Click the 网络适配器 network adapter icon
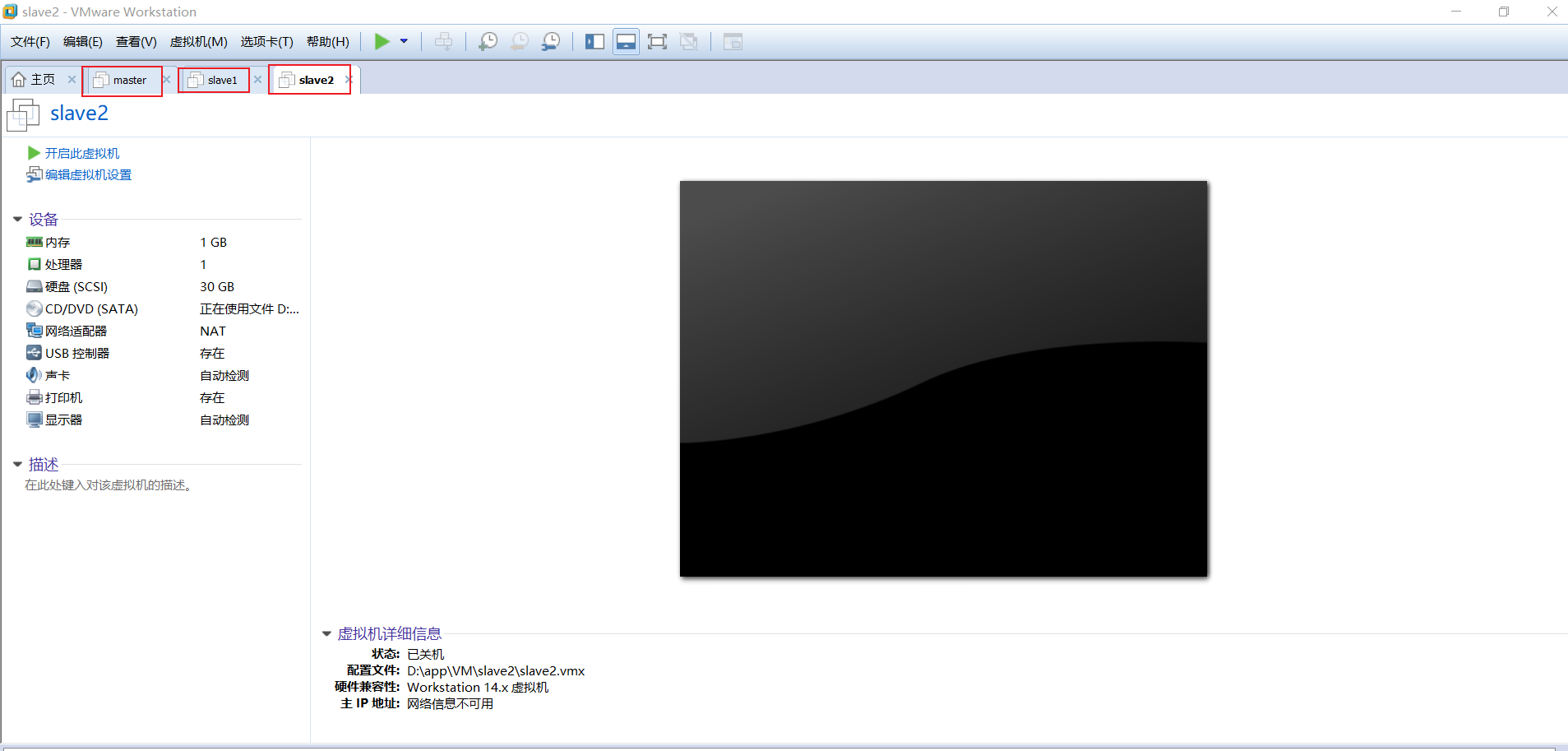This screenshot has width=1568, height=751. coord(35,331)
